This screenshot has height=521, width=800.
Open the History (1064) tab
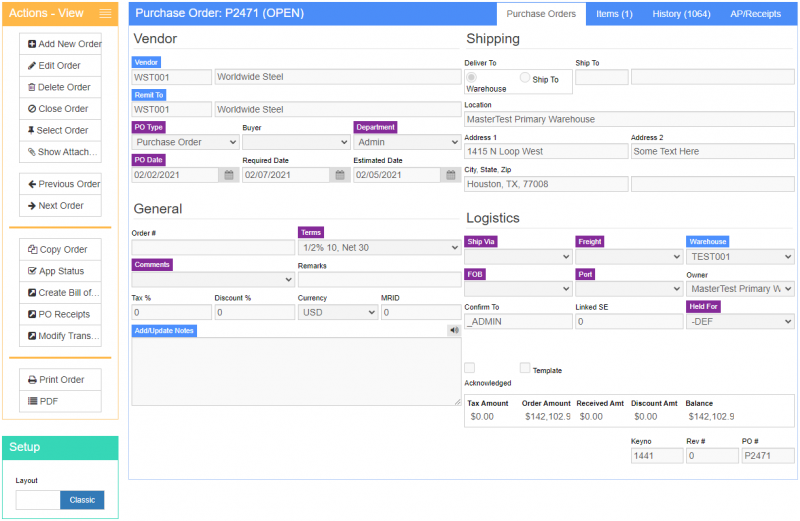click(x=681, y=14)
